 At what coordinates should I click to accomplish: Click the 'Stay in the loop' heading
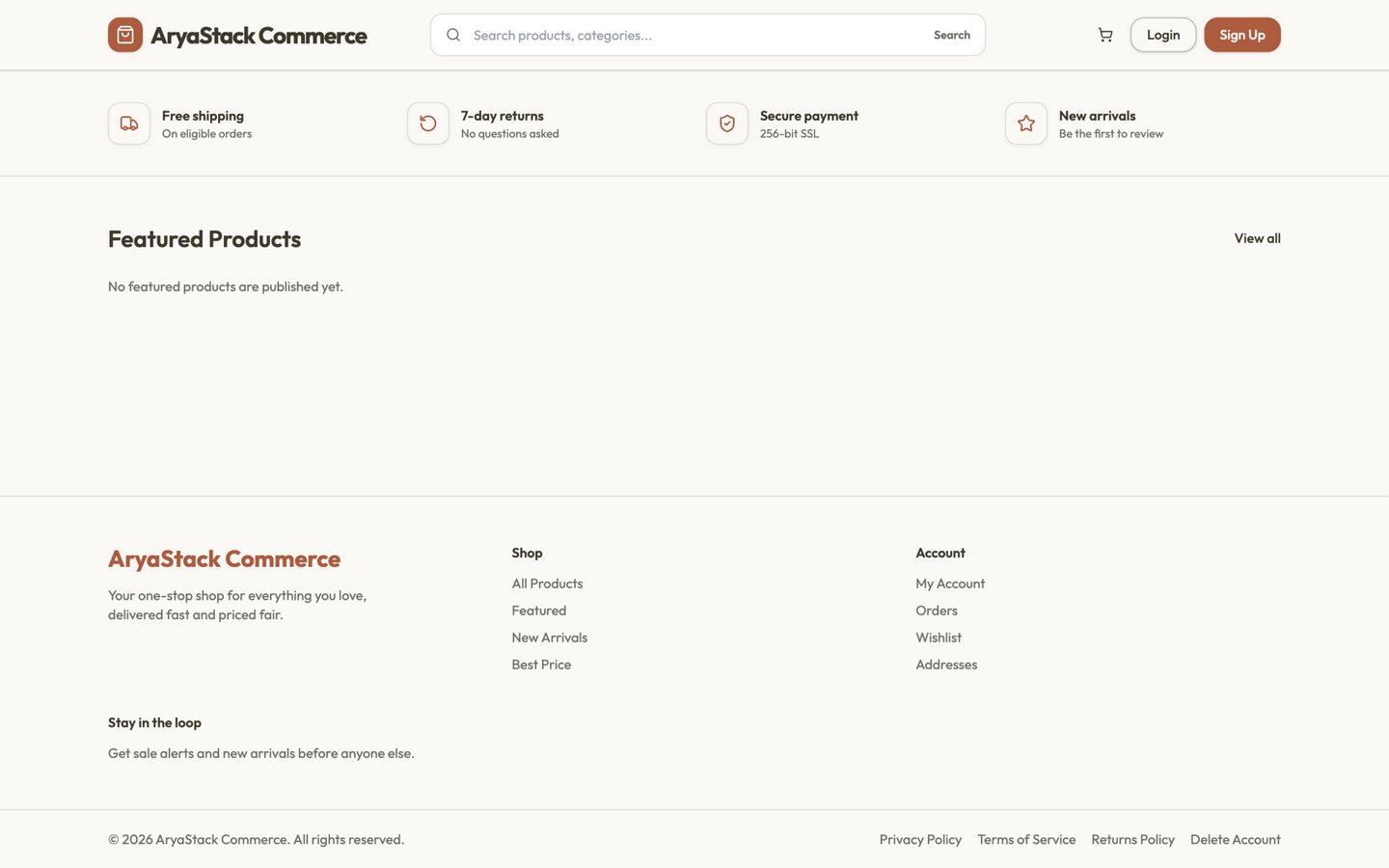point(154,722)
